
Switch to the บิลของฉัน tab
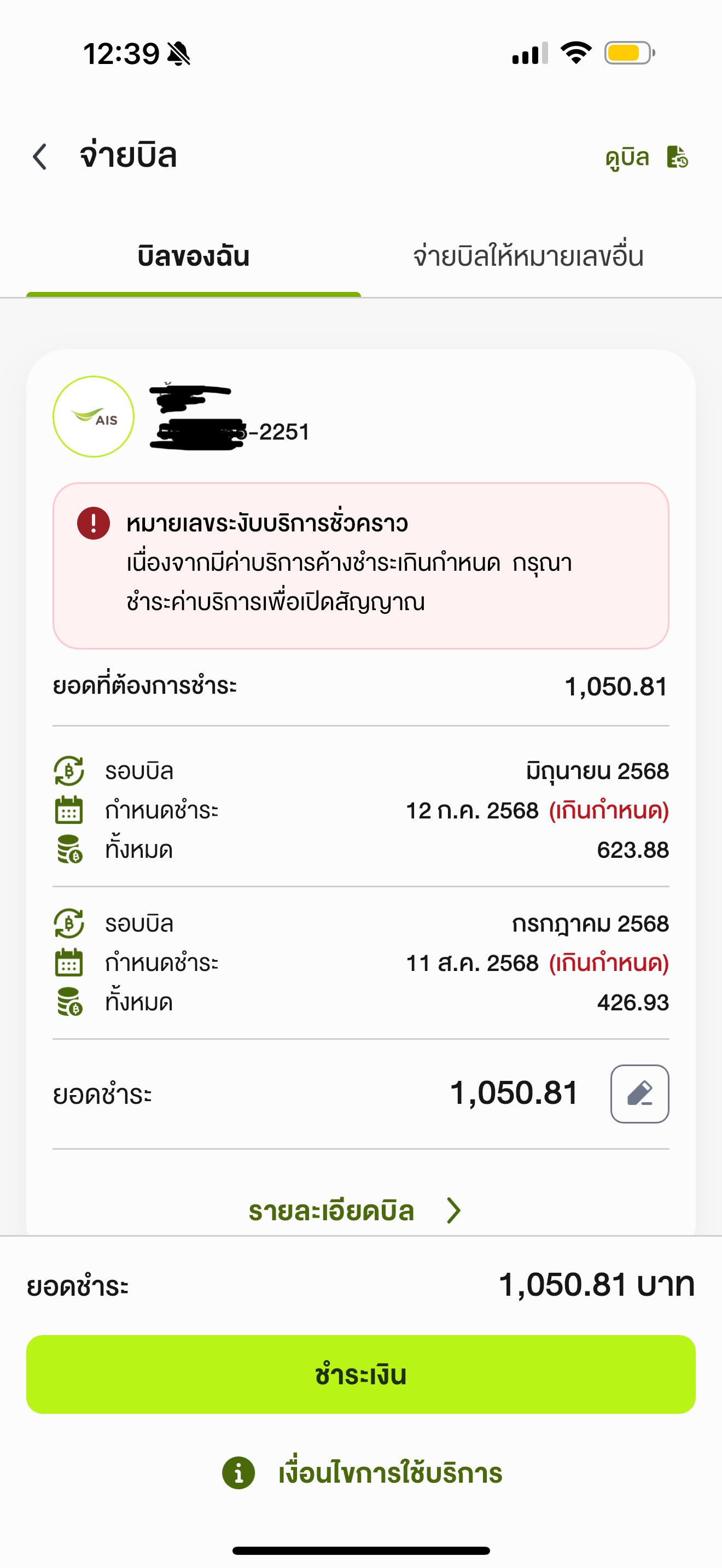click(194, 256)
